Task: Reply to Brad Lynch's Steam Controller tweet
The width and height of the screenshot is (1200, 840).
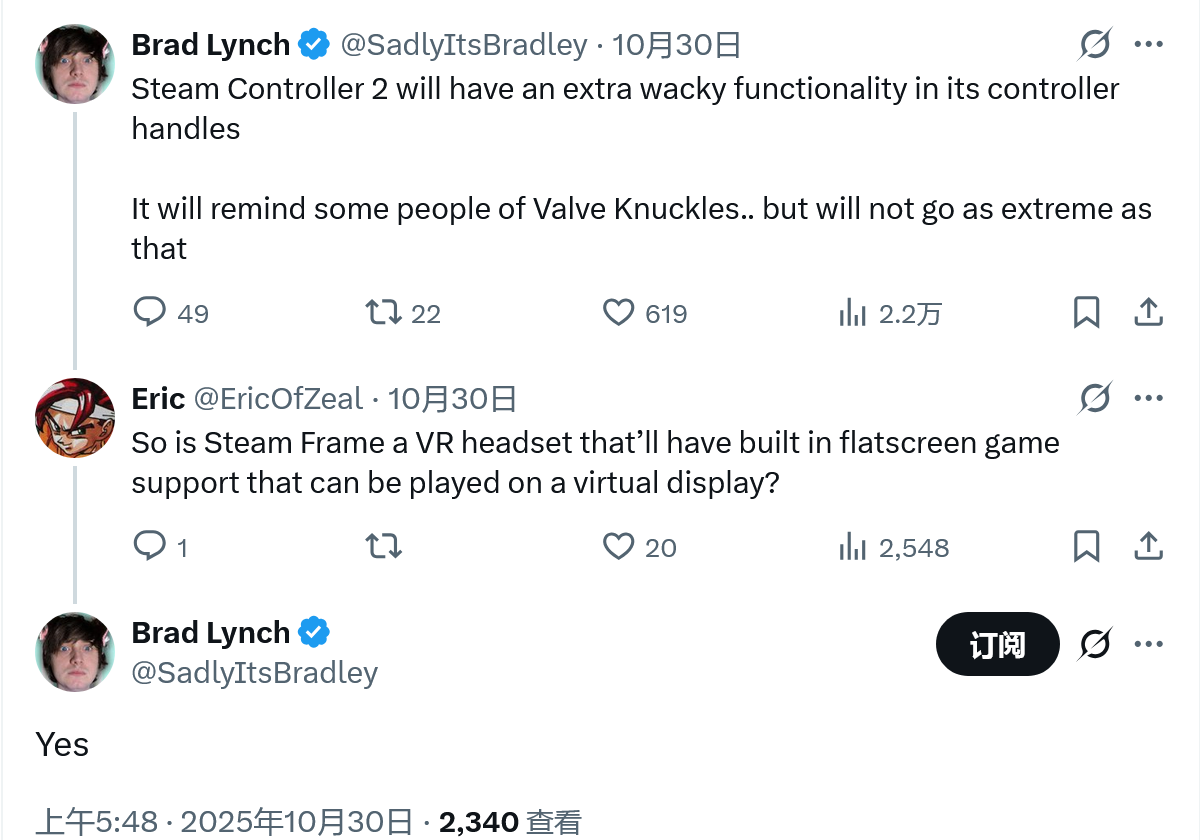Action: coord(150,313)
